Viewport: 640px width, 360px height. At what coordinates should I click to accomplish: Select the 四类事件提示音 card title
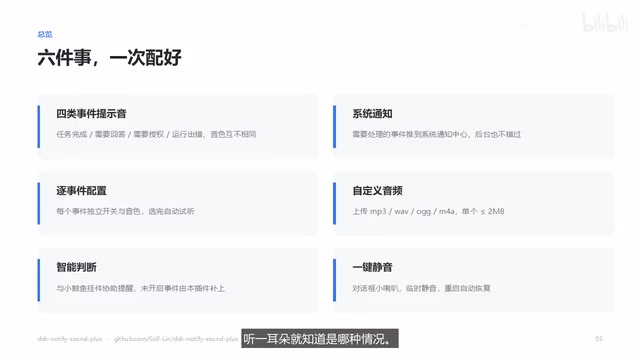click(x=91, y=114)
